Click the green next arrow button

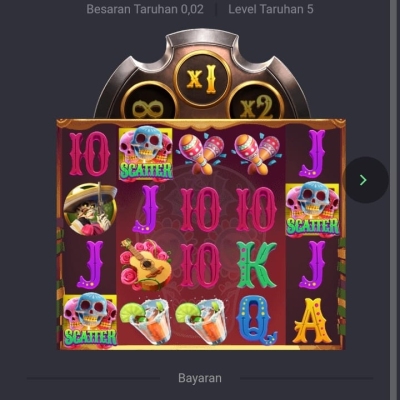[366, 180]
